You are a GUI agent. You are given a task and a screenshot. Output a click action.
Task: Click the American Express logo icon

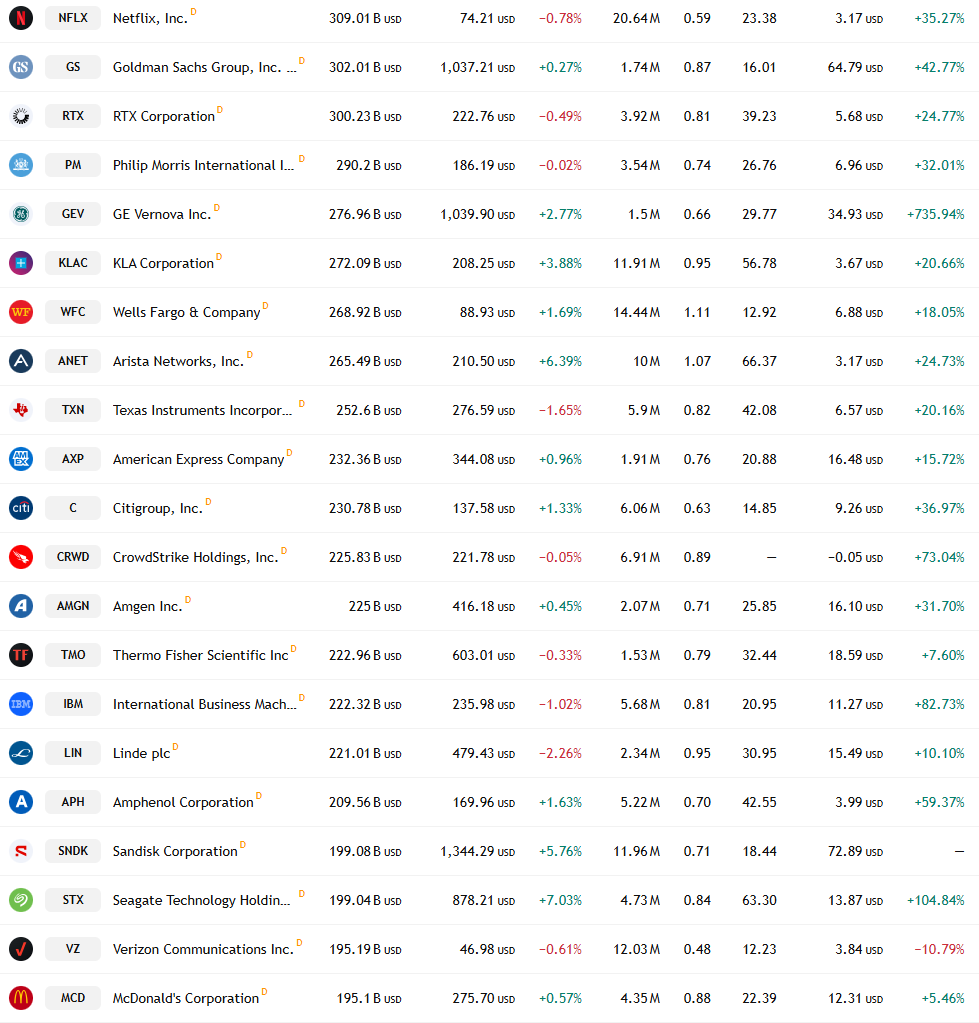21,459
